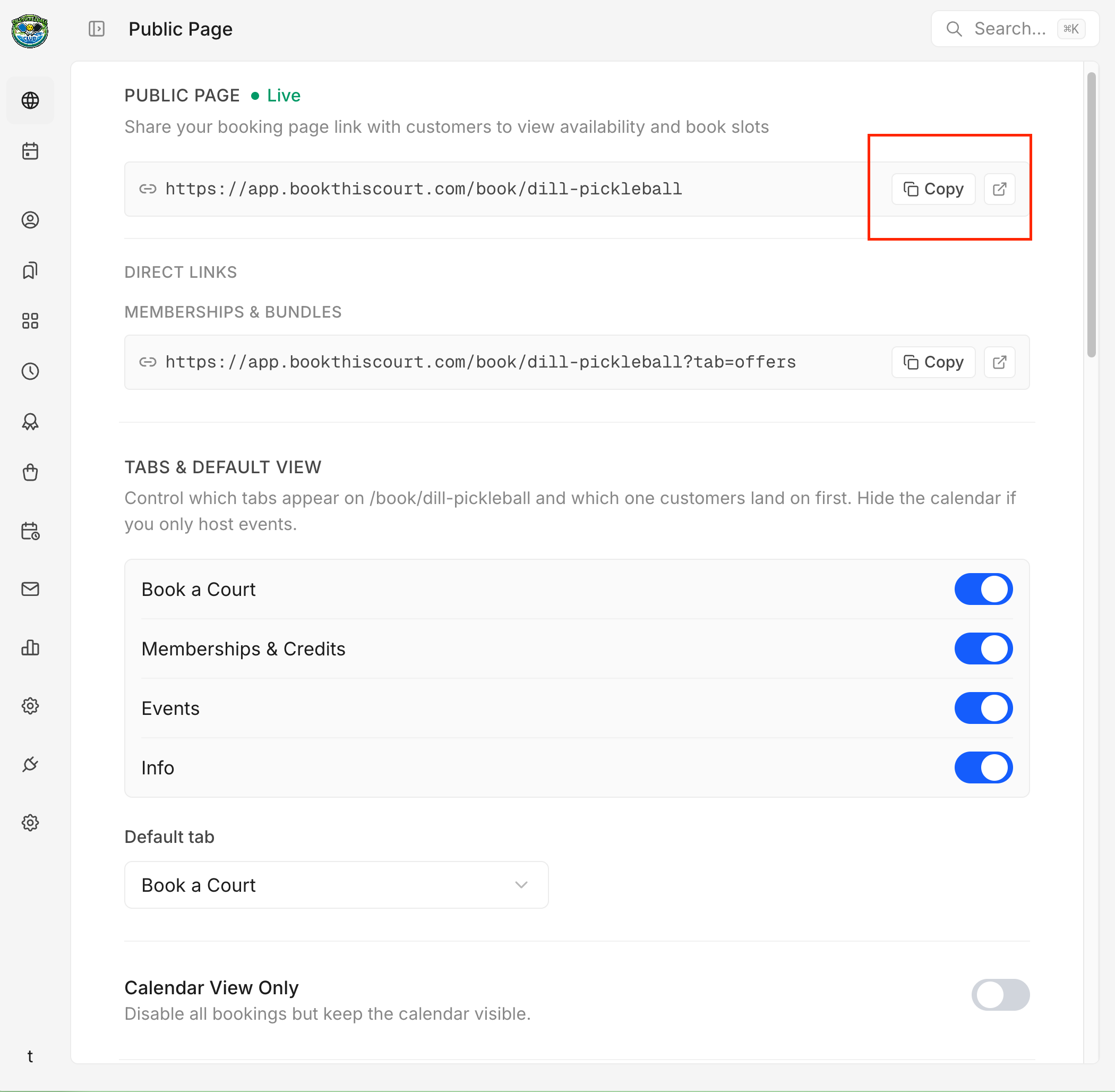Viewport: 1115px width, 1092px height.
Task: Click the 't' avatar at sidebar bottom
Action: [x=30, y=1056]
